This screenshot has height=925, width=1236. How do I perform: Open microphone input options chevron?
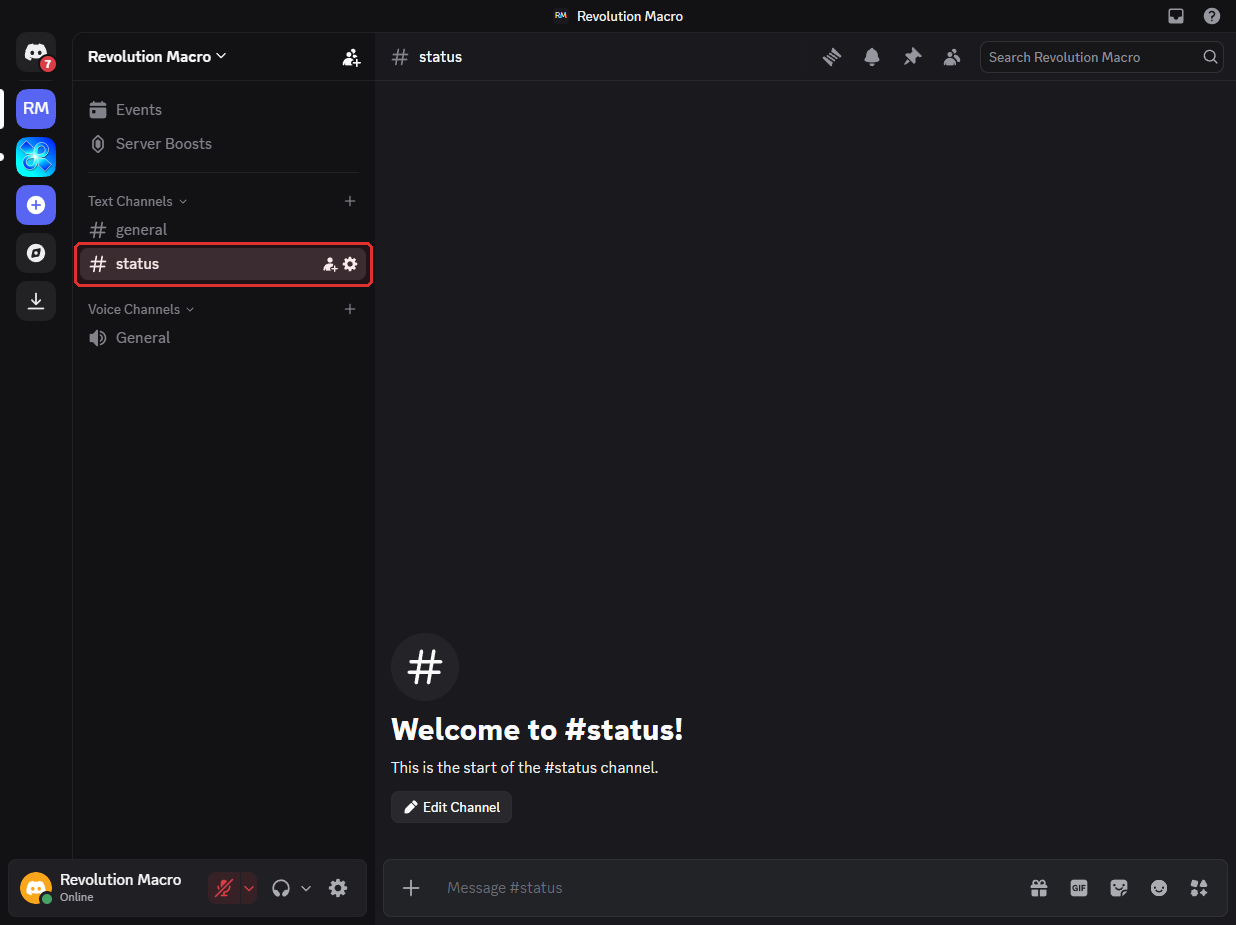249,888
